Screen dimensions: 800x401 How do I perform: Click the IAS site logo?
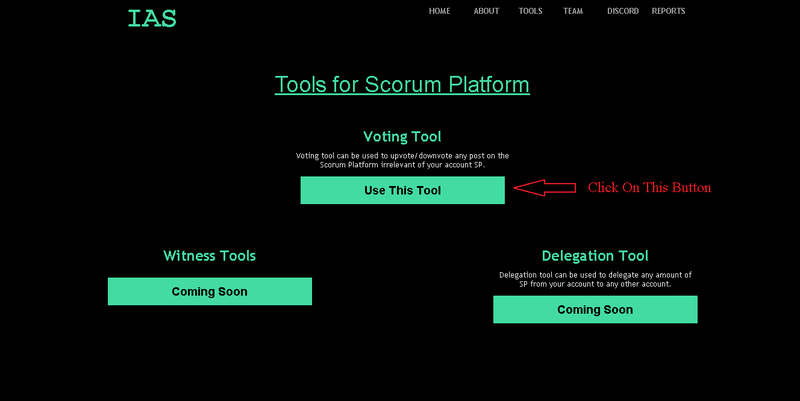tap(152, 18)
